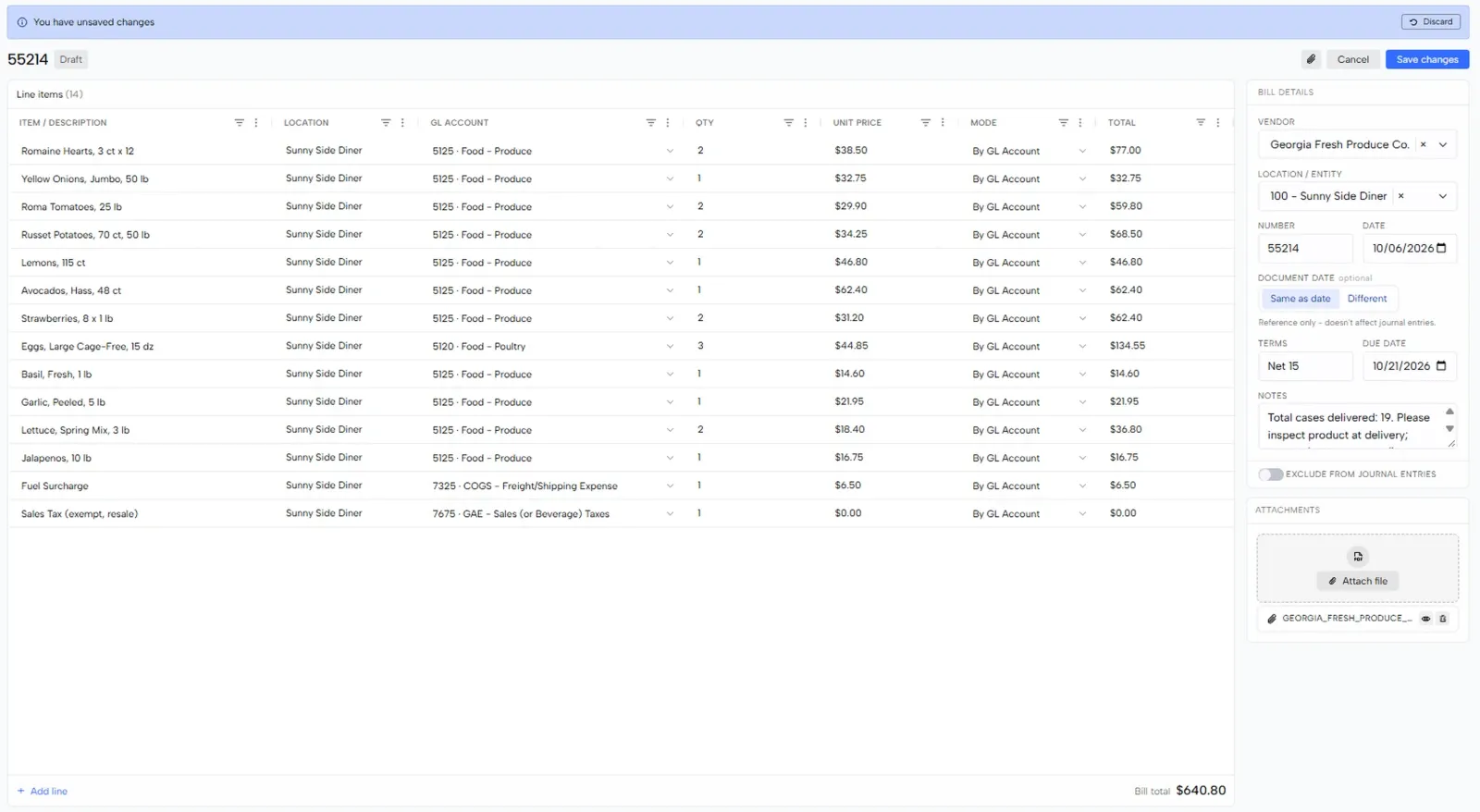This screenshot has height=812, width=1480.
Task: Add a new line item
Action: (x=43, y=792)
